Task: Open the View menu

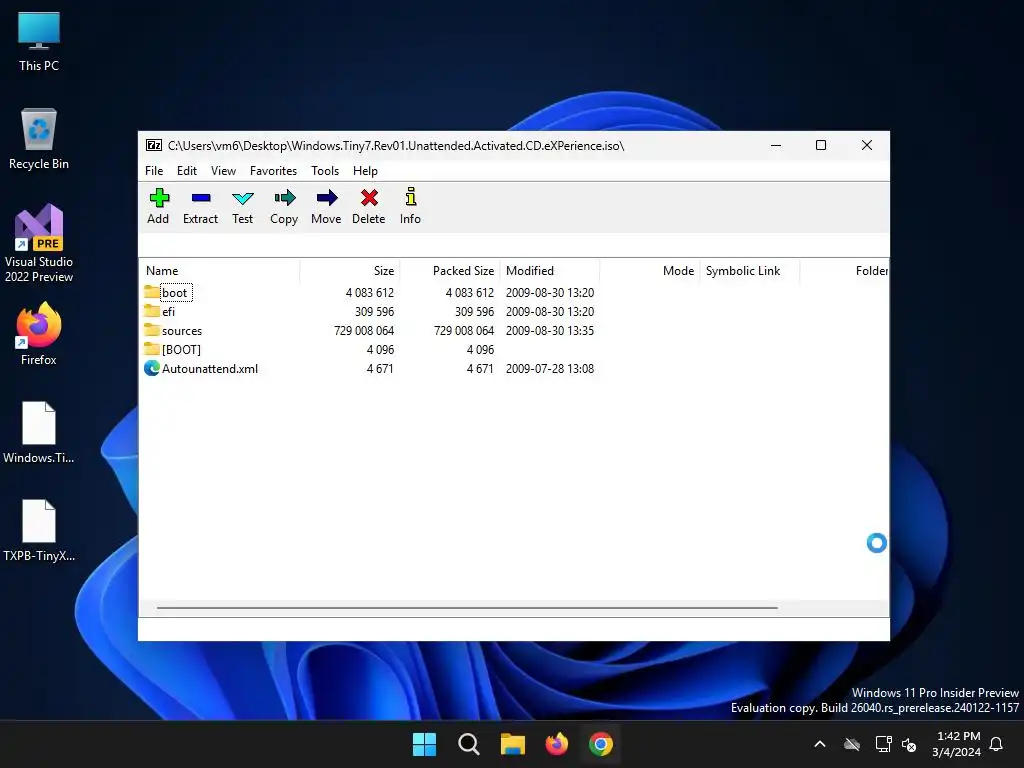Action: click(223, 170)
